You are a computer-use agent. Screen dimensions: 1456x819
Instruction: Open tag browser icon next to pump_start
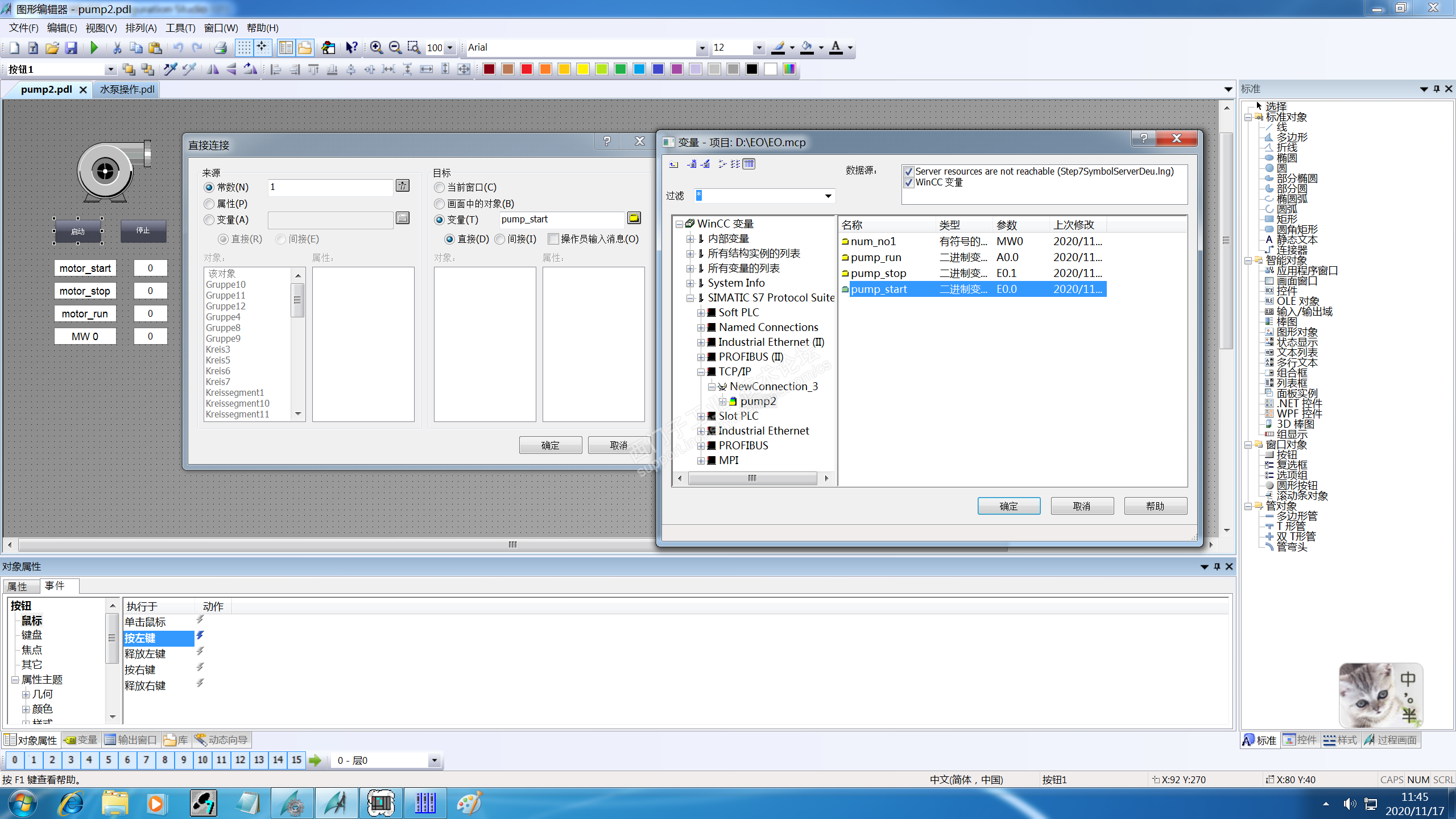tap(634, 218)
